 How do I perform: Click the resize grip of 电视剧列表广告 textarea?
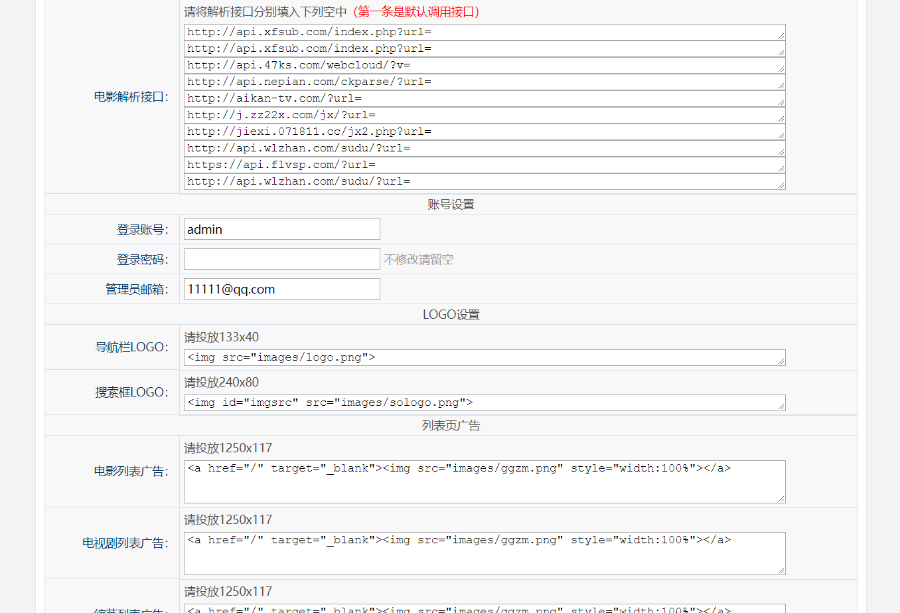[781, 570]
